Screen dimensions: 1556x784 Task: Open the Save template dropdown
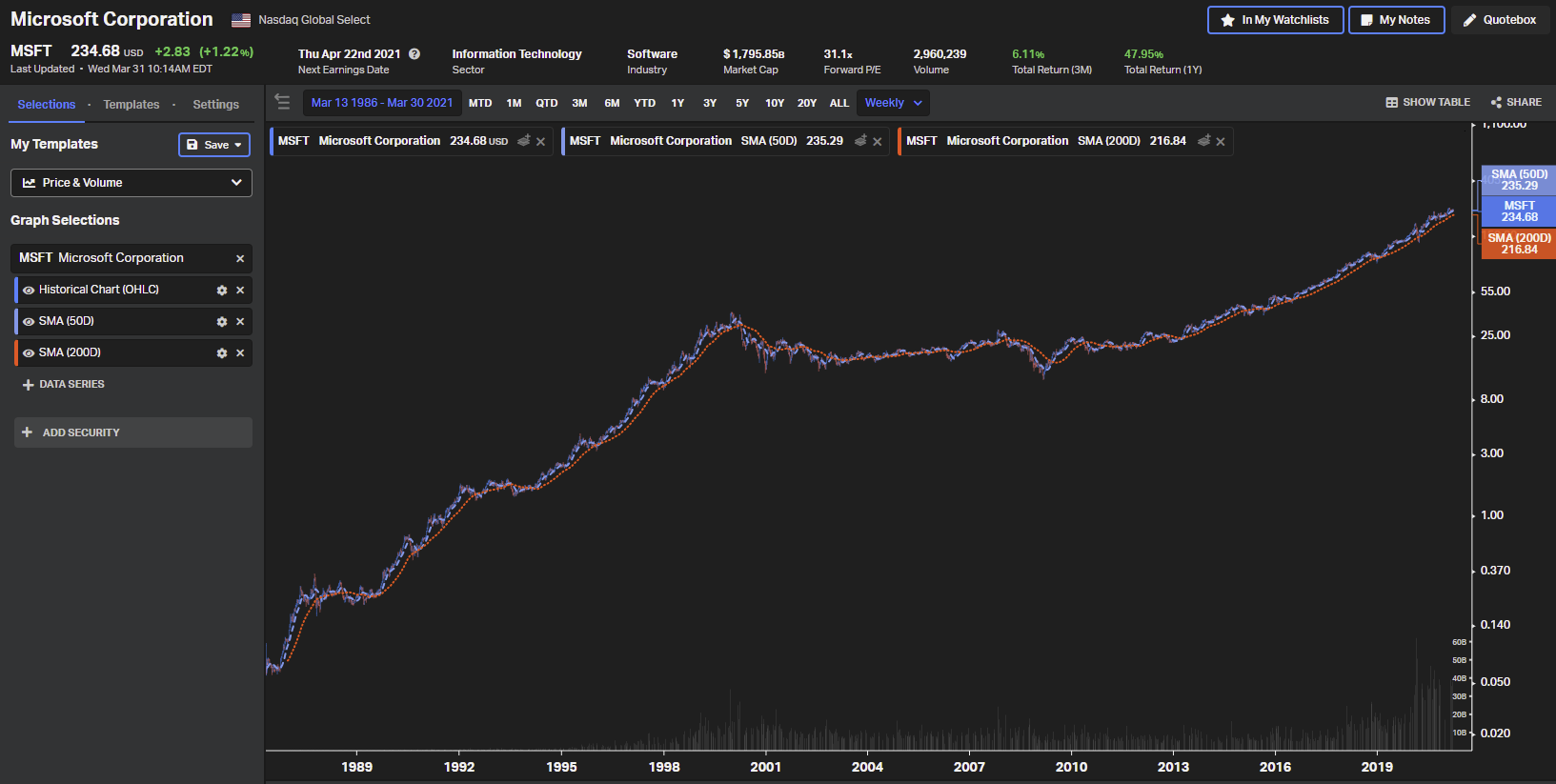[214, 145]
